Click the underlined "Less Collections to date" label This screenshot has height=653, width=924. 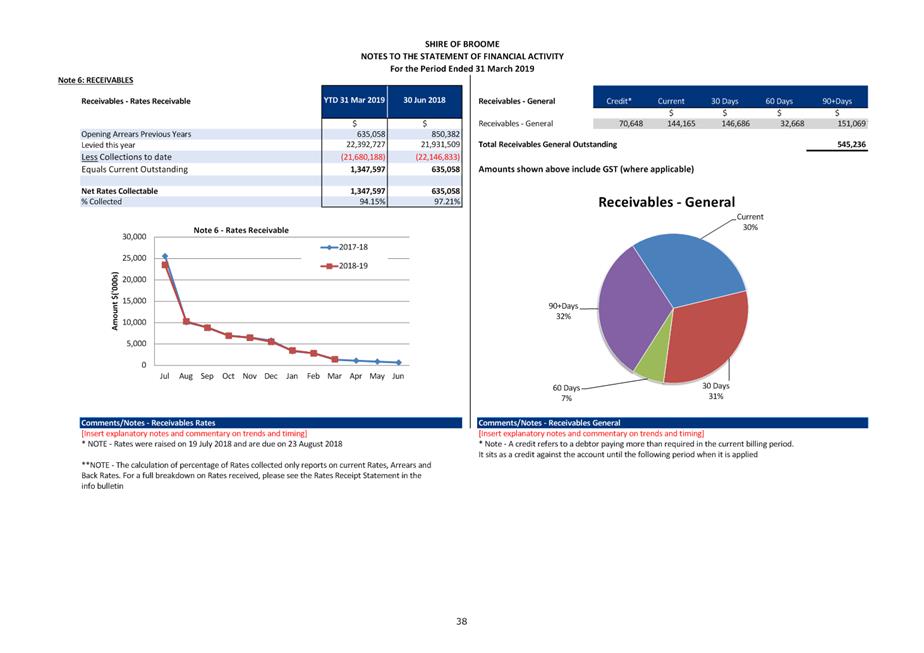pyautogui.click(x=126, y=157)
